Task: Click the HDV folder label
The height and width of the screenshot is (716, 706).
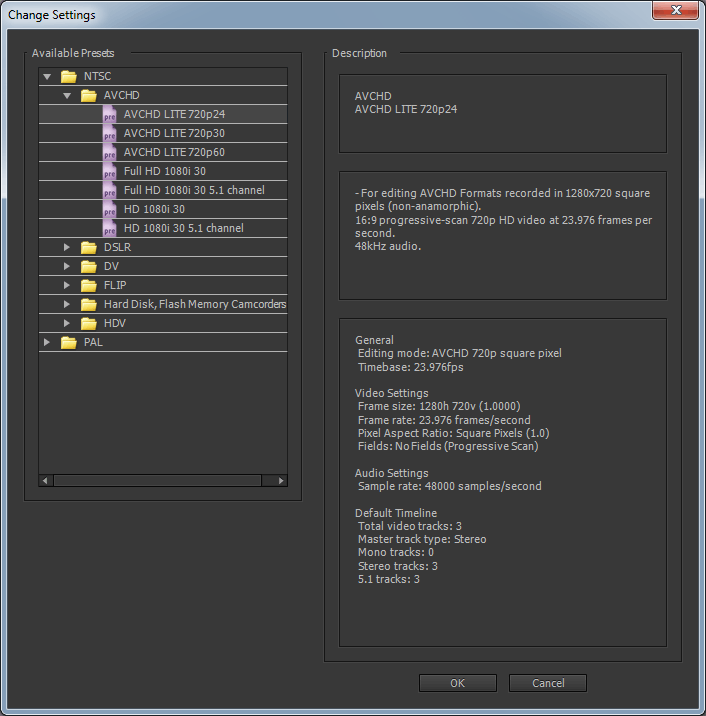Action: point(115,323)
